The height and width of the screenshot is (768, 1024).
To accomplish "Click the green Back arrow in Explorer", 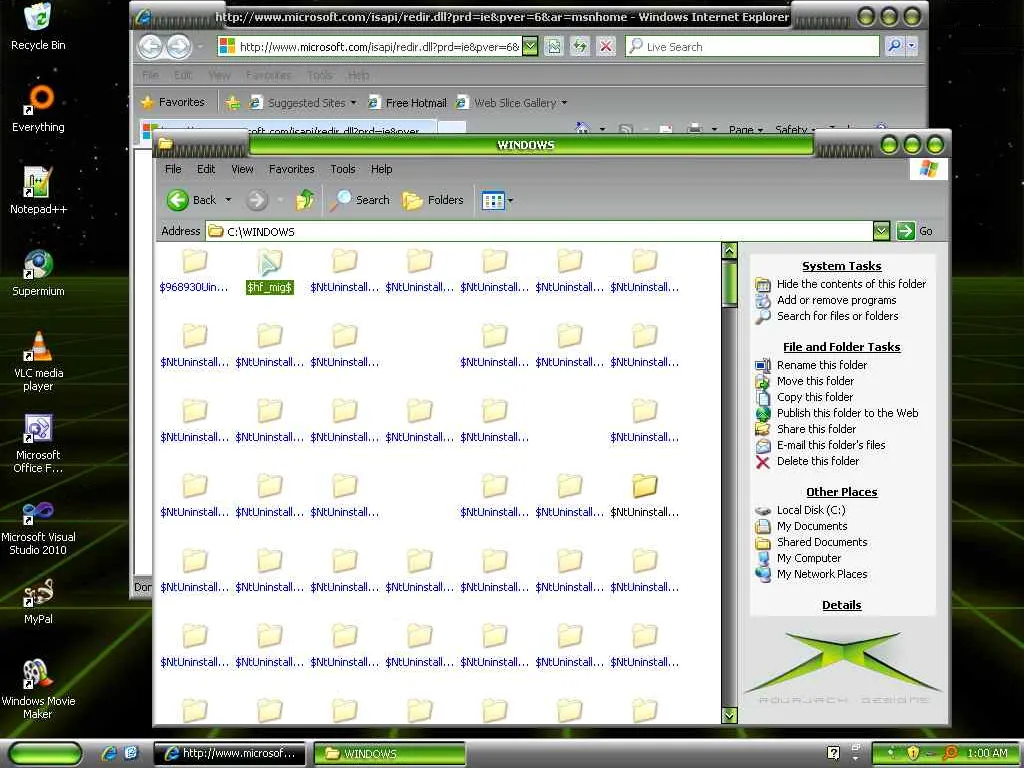I will click(178, 200).
